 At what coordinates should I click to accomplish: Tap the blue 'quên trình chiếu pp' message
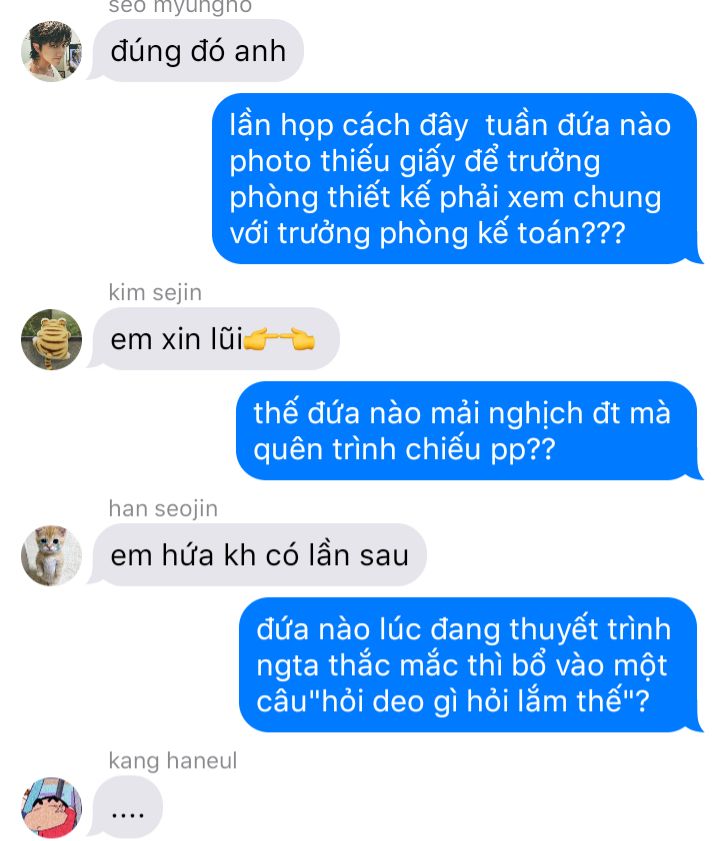[x=468, y=431]
